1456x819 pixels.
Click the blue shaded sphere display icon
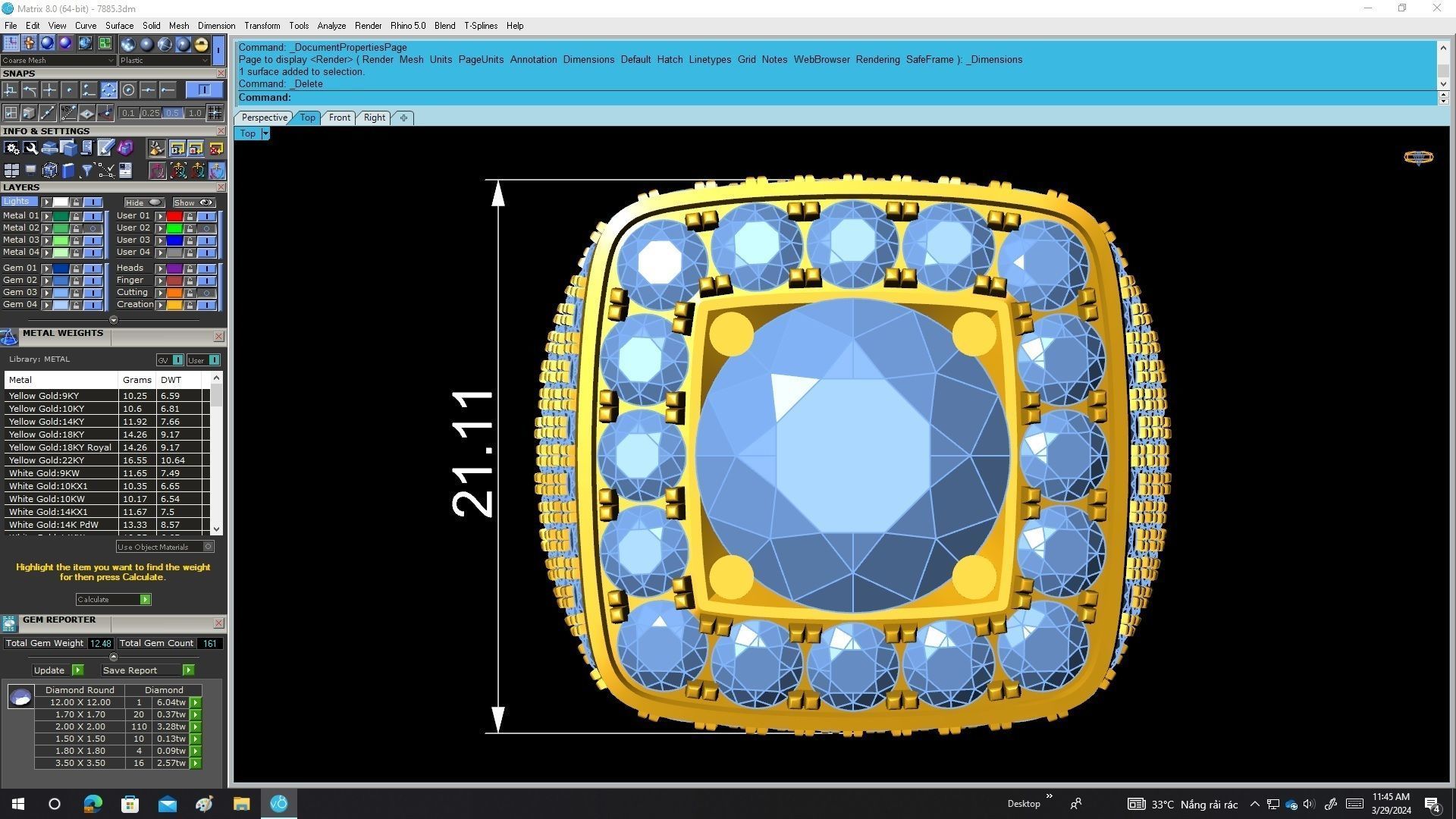click(x=47, y=43)
